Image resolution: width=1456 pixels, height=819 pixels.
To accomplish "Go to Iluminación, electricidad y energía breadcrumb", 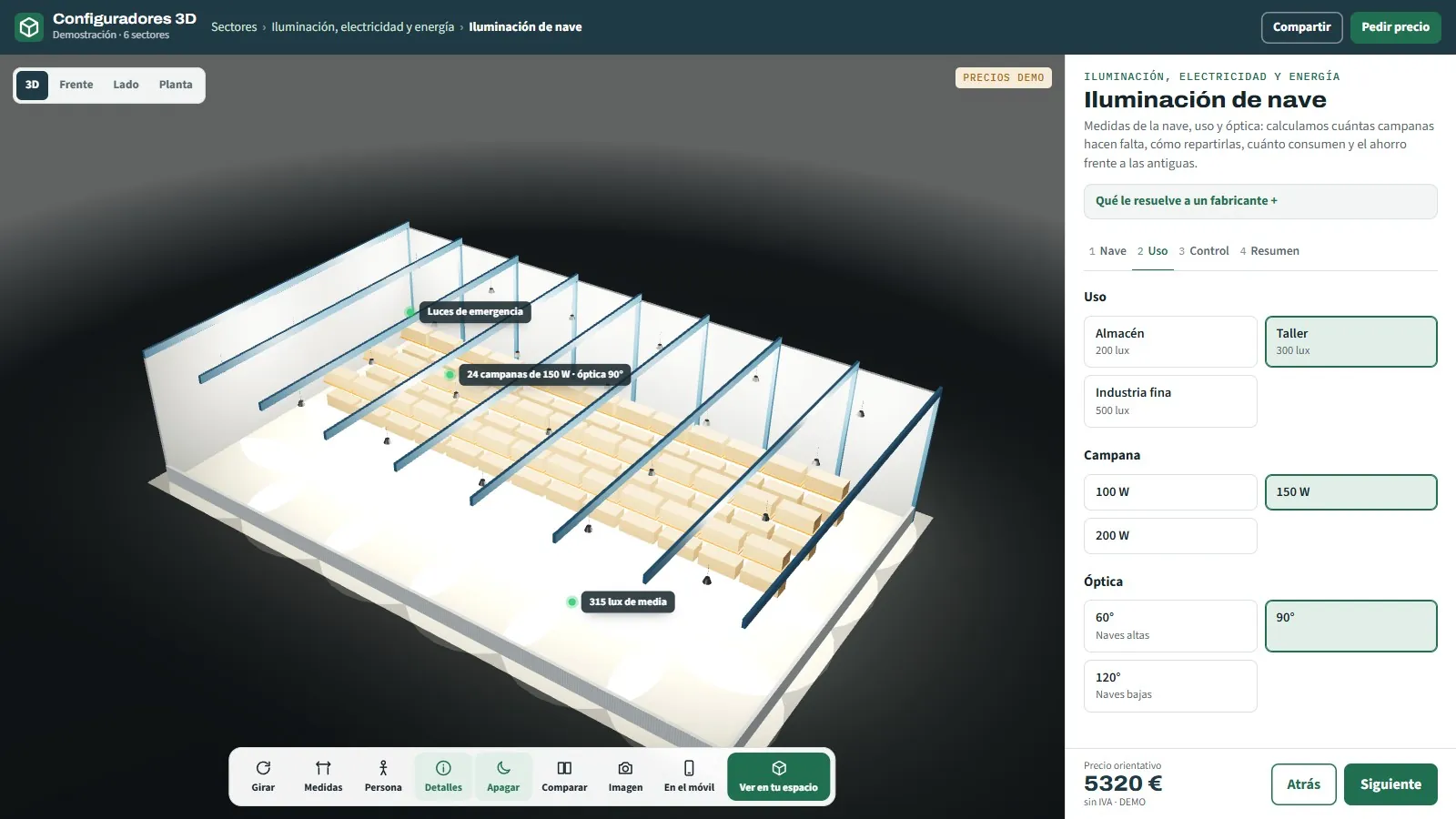I will (362, 27).
